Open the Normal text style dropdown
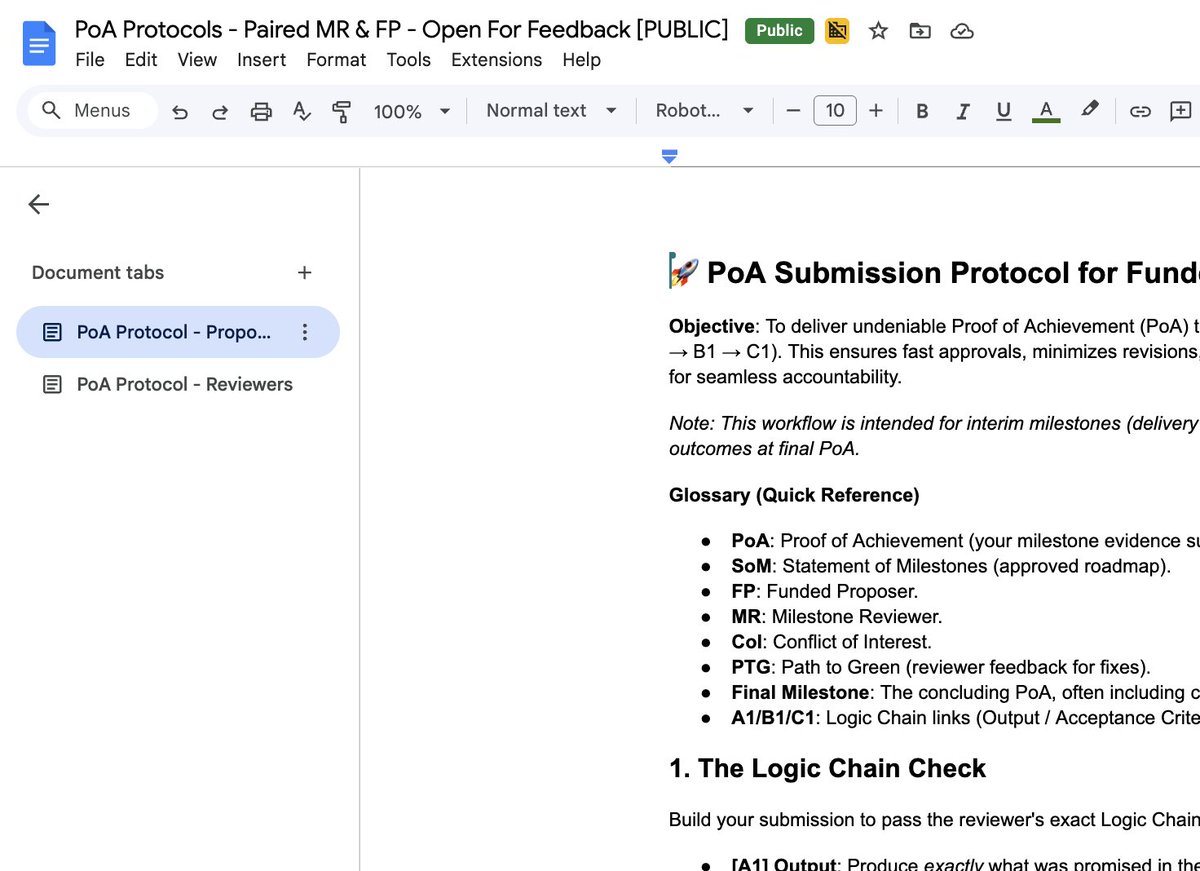 551,111
